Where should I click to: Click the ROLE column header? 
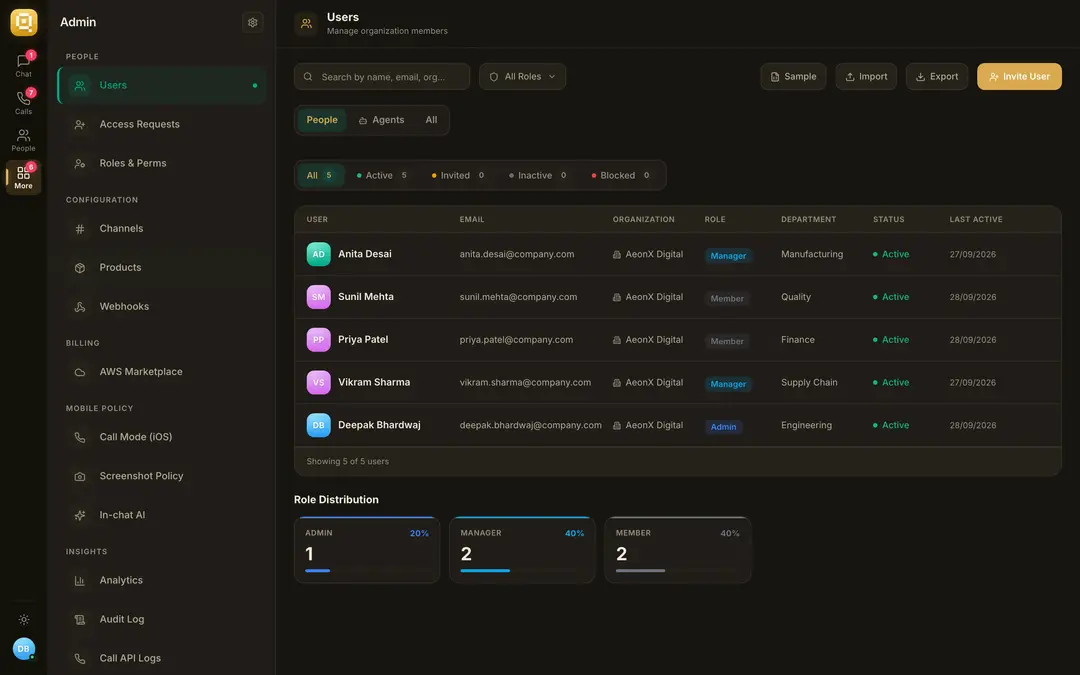click(x=715, y=219)
